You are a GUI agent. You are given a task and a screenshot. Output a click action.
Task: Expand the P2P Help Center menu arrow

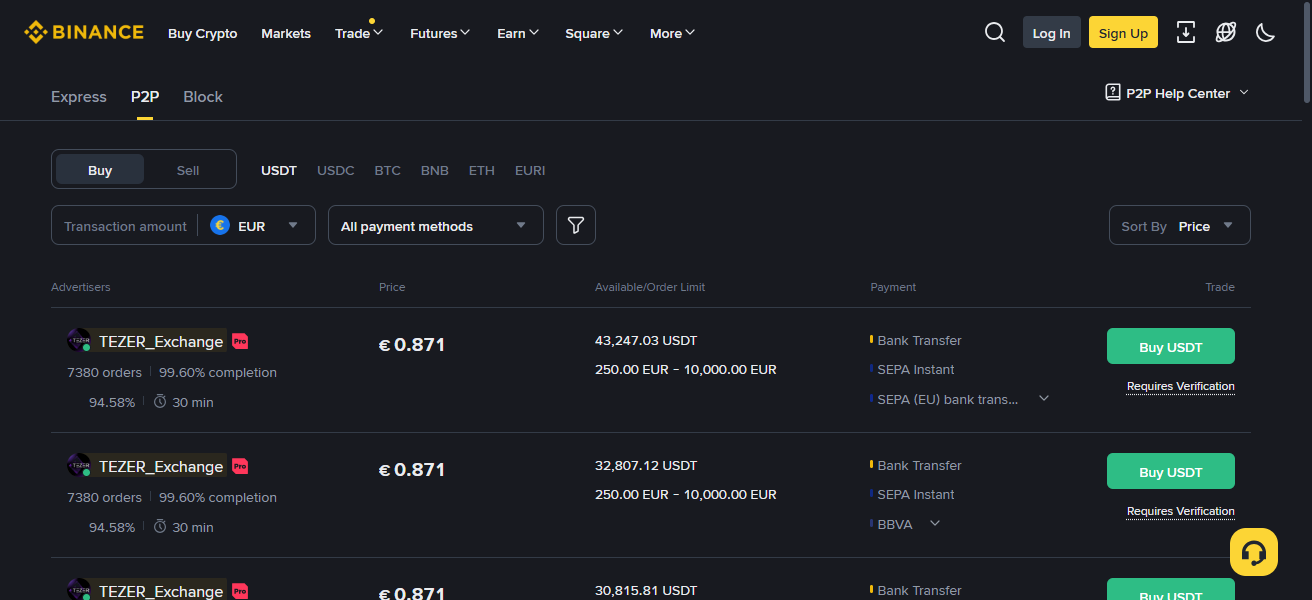(1244, 93)
